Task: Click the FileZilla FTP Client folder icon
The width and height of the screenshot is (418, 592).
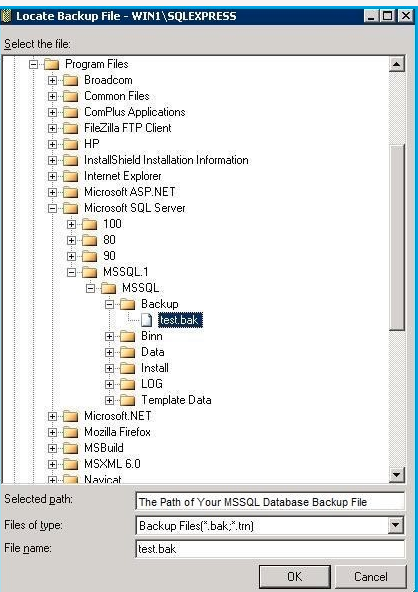Action: 71,128
